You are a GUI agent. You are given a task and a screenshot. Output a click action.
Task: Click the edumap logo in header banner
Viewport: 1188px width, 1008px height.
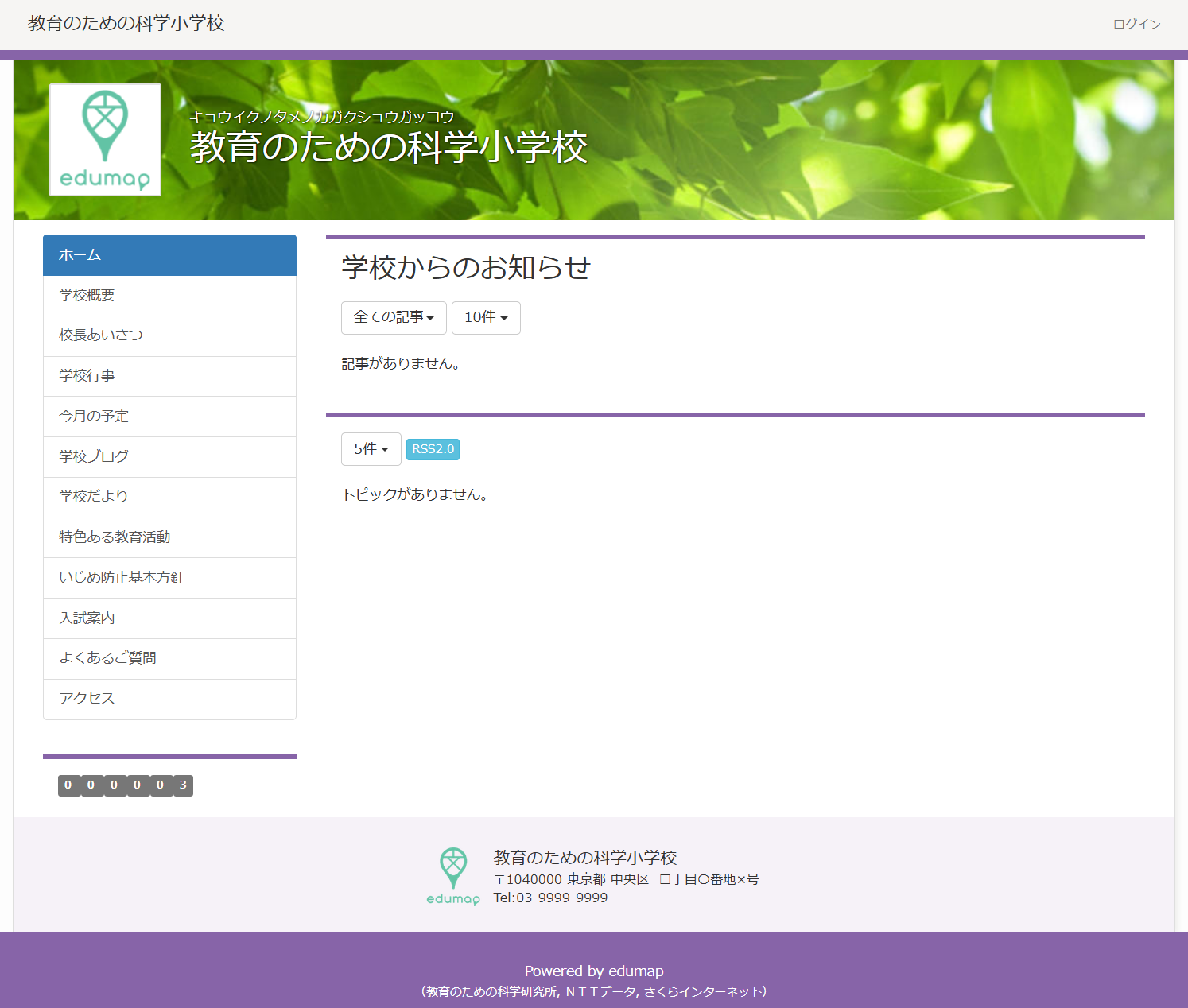105,140
